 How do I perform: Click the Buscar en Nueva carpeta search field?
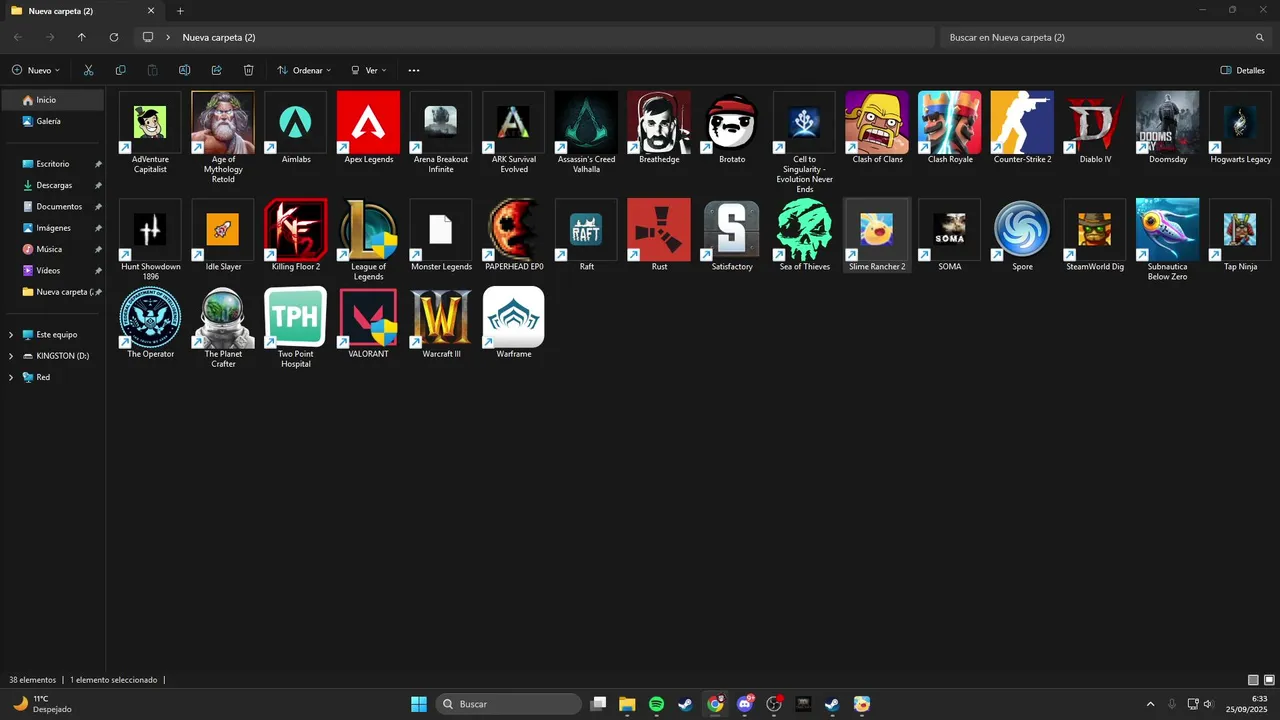click(x=1105, y=37)
